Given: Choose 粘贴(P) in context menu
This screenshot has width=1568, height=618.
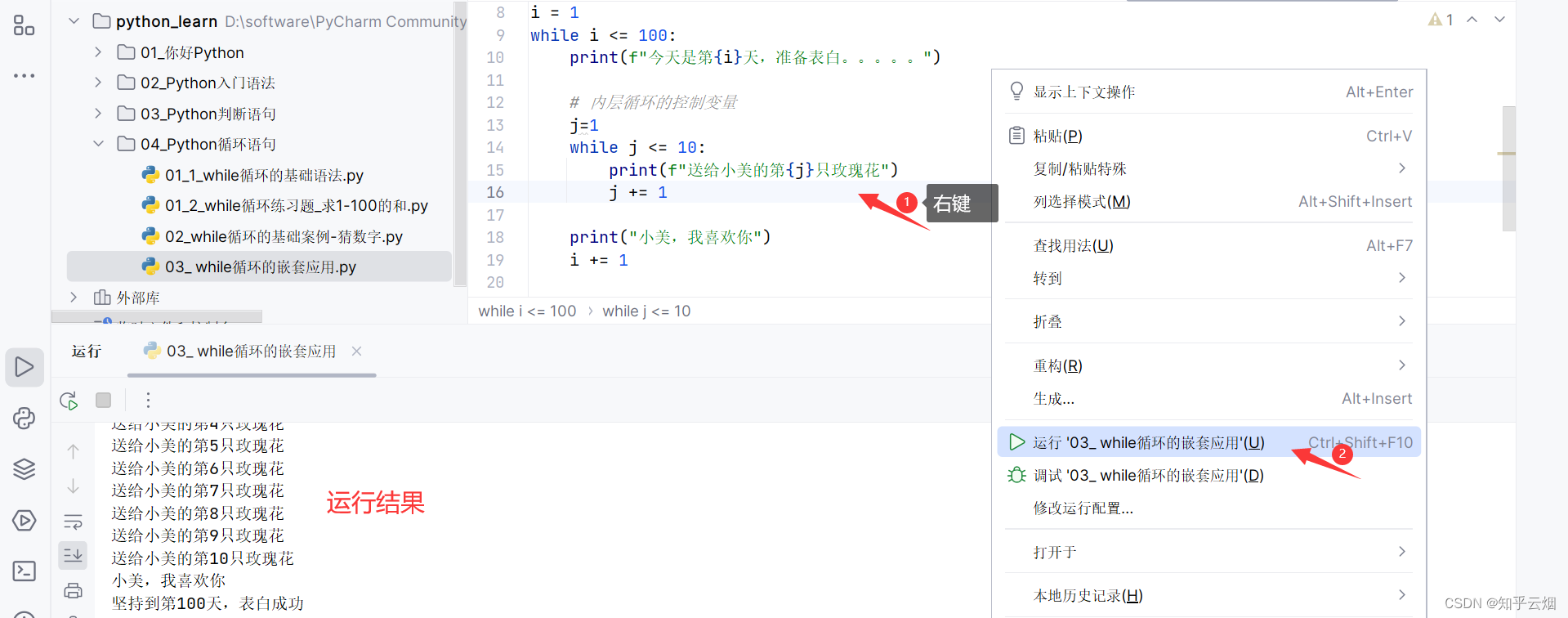Looking at the screenshot, I should tap(1209, 136).
